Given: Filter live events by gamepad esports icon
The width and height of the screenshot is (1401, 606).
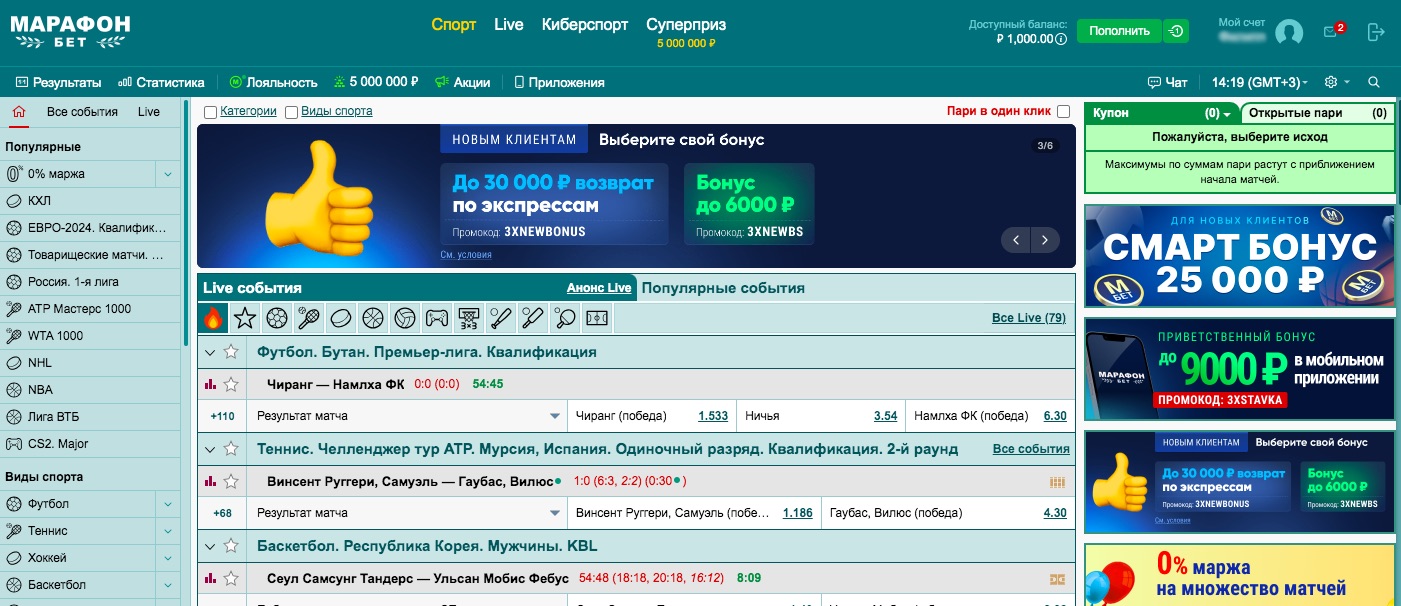Looking at the screenshot, I should click(437, 318).
